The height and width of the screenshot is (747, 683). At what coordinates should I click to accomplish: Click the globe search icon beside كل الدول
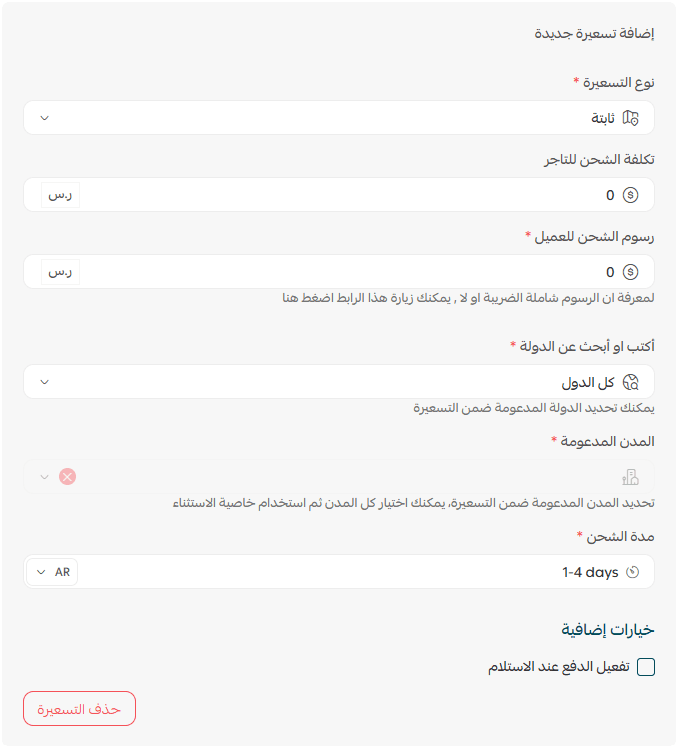coord(630,382)
